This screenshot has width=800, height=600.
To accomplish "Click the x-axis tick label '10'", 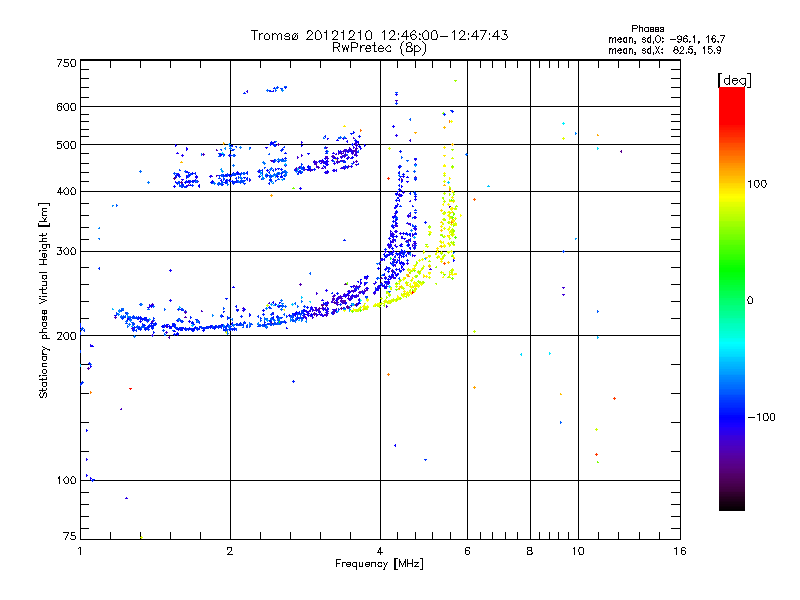I will point(578,551).
